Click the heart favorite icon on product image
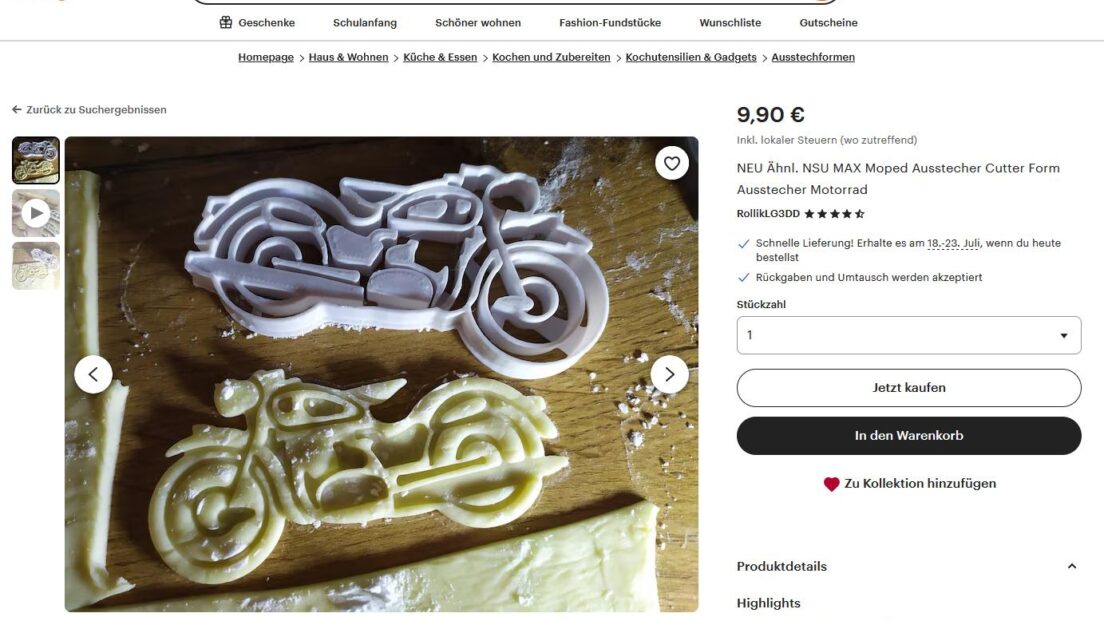The width and height of the screenshot is (1104, 621). 672,163
